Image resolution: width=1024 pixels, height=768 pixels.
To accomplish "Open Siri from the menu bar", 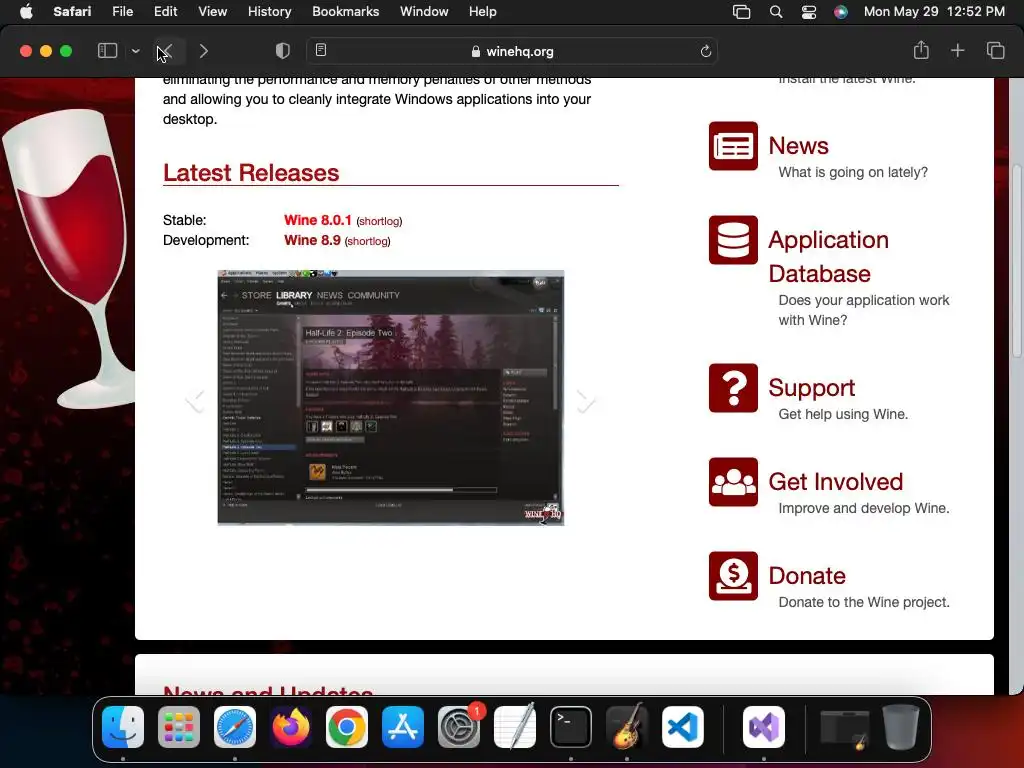I will [840, 12].
